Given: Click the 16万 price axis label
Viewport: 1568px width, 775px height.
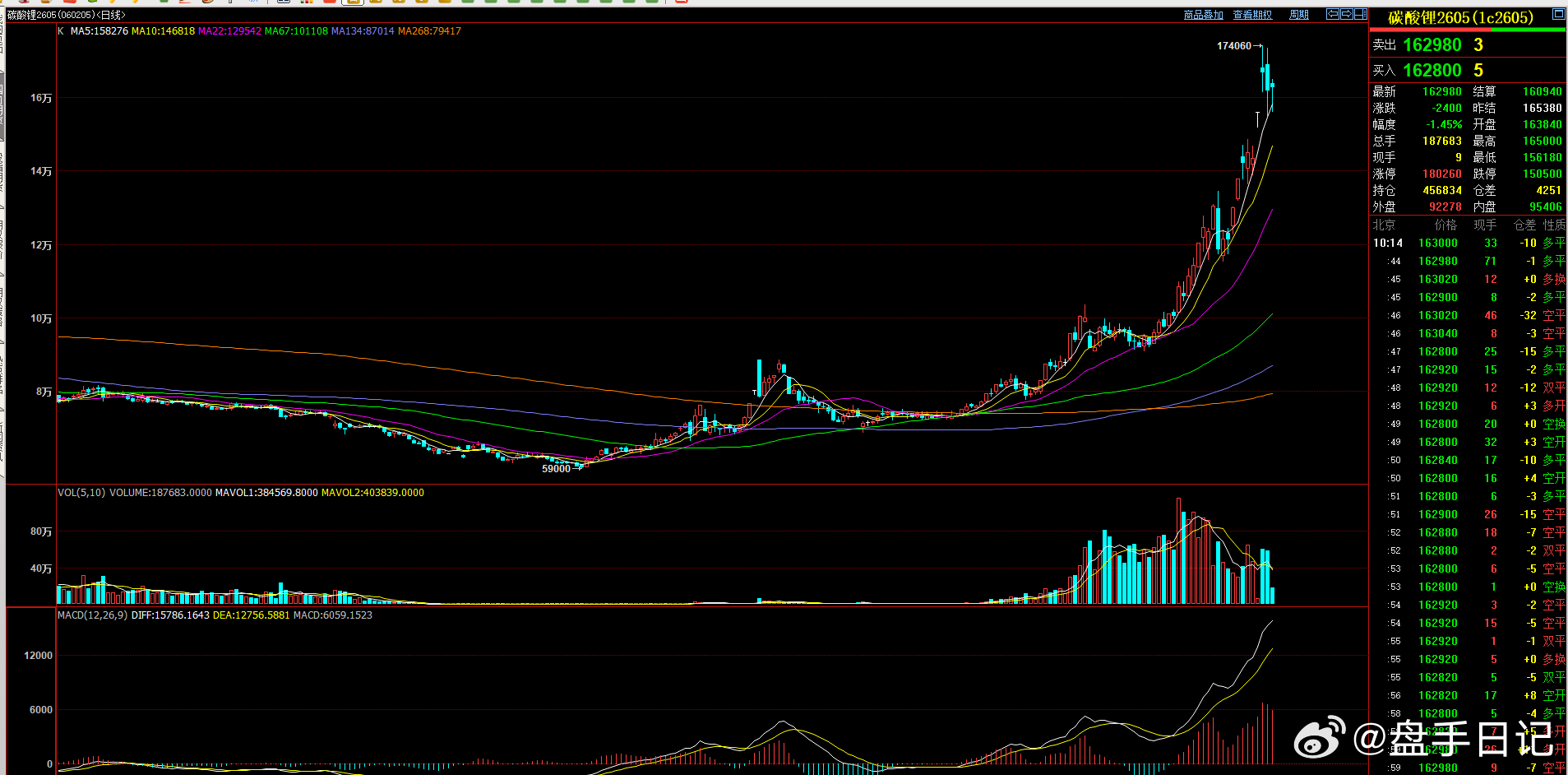Looking at the screenshot, I should [x=41, y=98].
